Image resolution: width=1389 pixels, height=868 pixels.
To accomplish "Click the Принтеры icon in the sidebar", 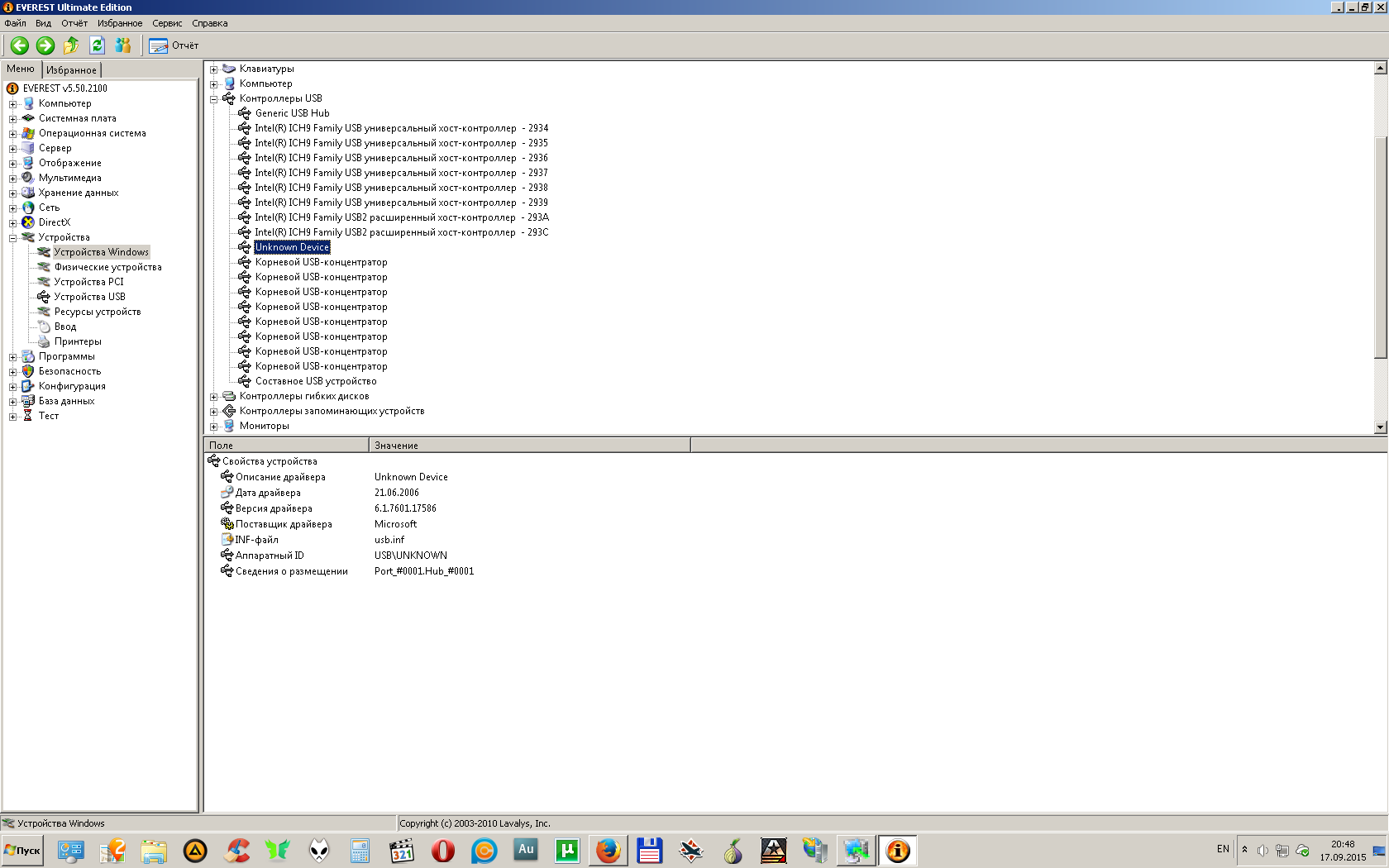I will point(44,341).
